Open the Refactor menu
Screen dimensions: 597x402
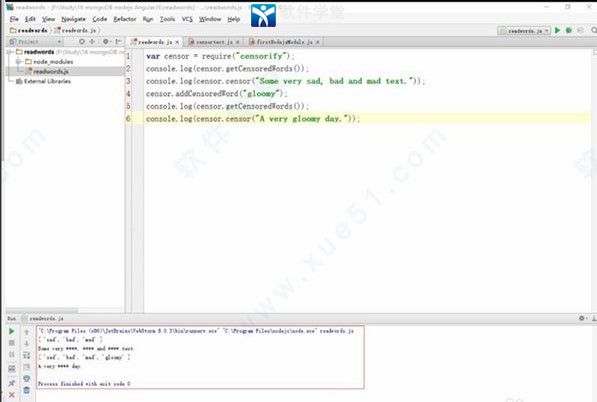pyautogui.click(x=125, y=19)
